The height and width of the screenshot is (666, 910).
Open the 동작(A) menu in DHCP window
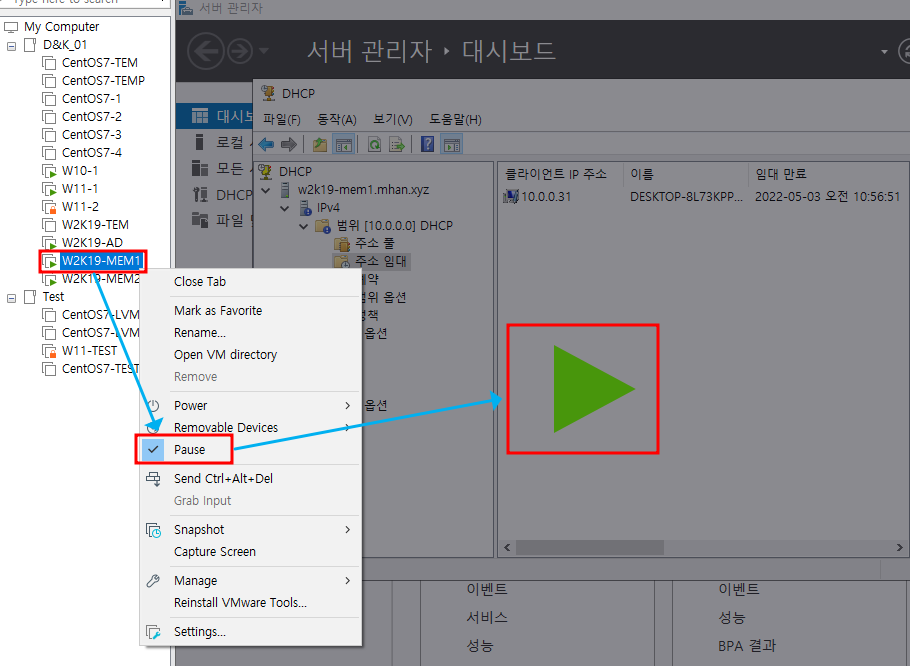click(337, 120)
